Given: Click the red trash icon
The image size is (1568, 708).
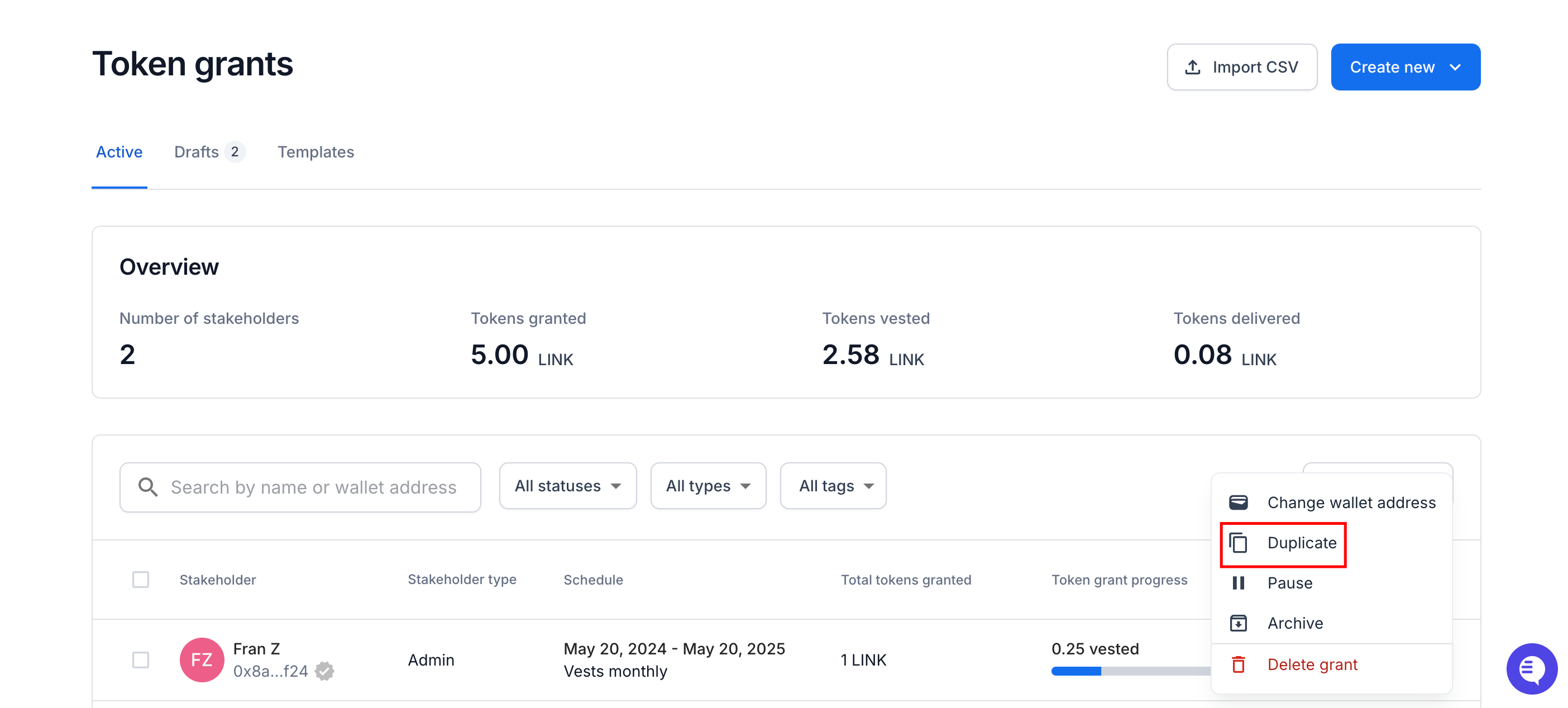Looking at the screenshot, I should (1238, 664).
